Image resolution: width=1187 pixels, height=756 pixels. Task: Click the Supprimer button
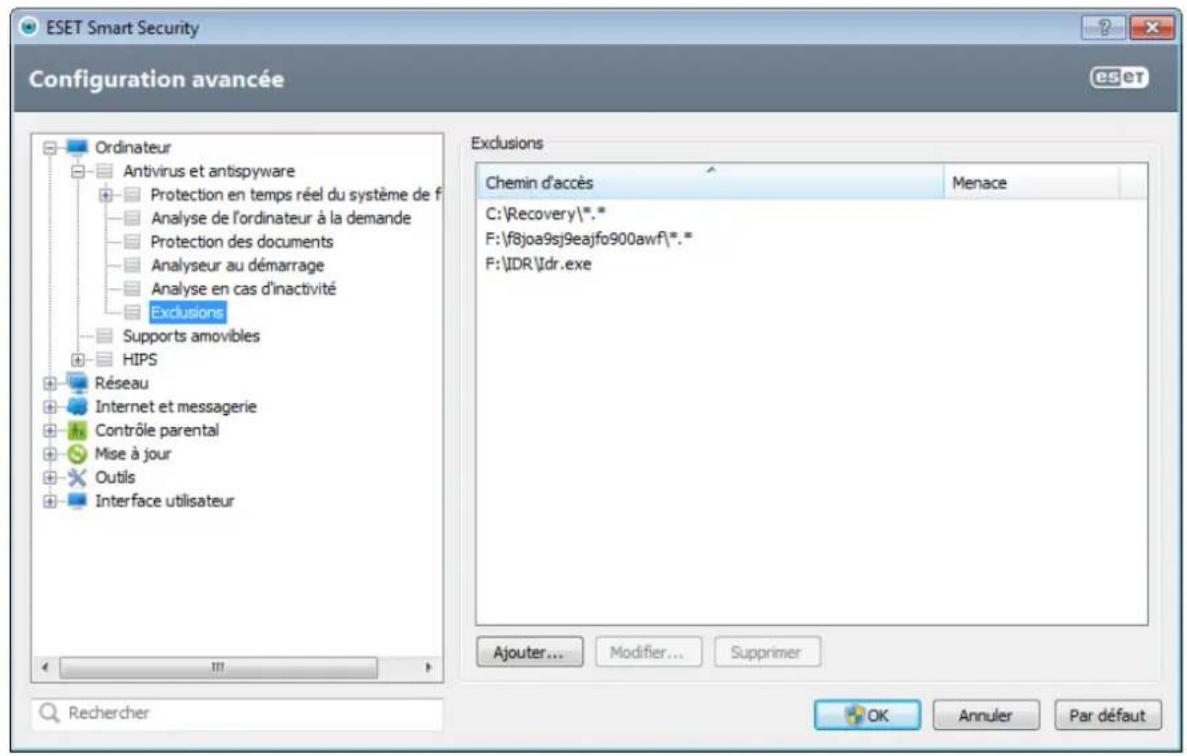tap(766, 652)
